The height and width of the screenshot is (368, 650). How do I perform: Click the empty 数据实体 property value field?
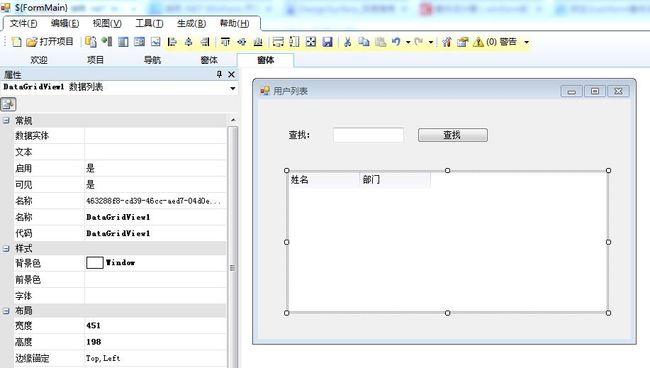pos(155,136)
